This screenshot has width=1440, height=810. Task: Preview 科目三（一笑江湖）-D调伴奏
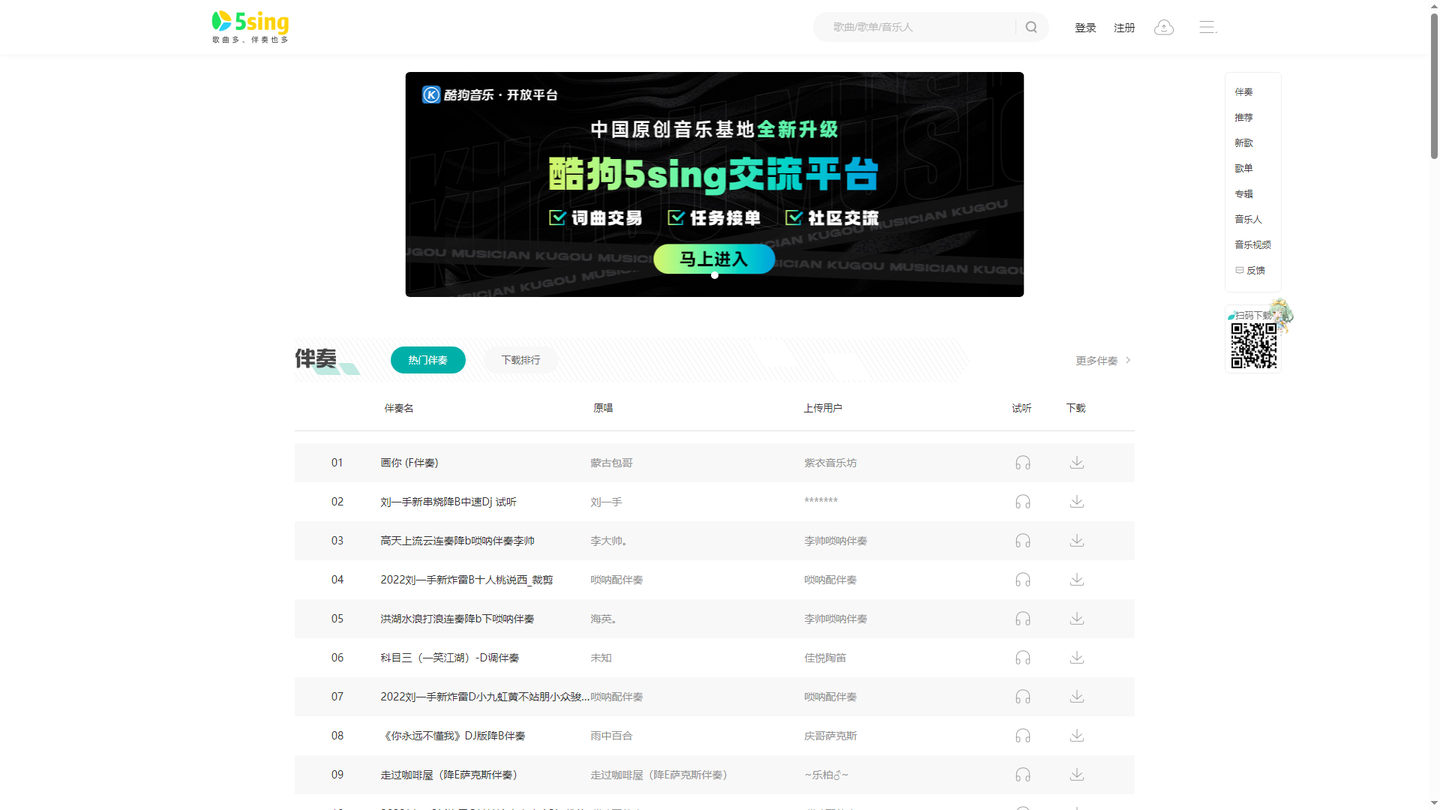[1023, 658]
